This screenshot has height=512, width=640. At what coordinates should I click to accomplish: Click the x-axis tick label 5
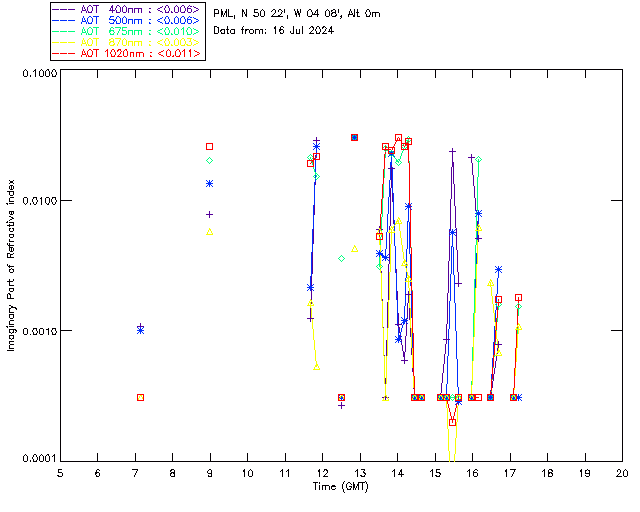click(60, 474)
